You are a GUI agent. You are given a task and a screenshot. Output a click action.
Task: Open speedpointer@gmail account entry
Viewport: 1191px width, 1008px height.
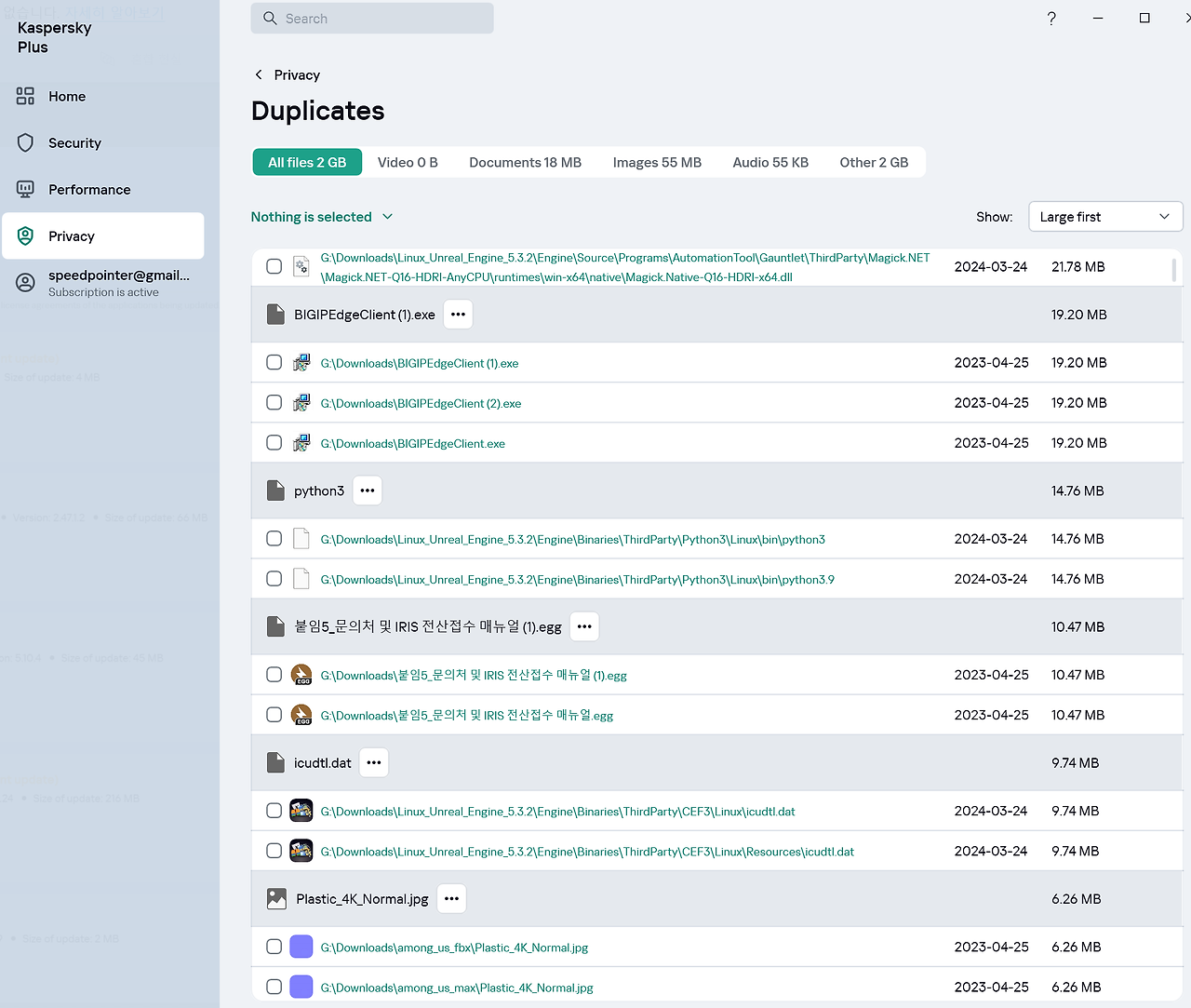coord(102,283)
